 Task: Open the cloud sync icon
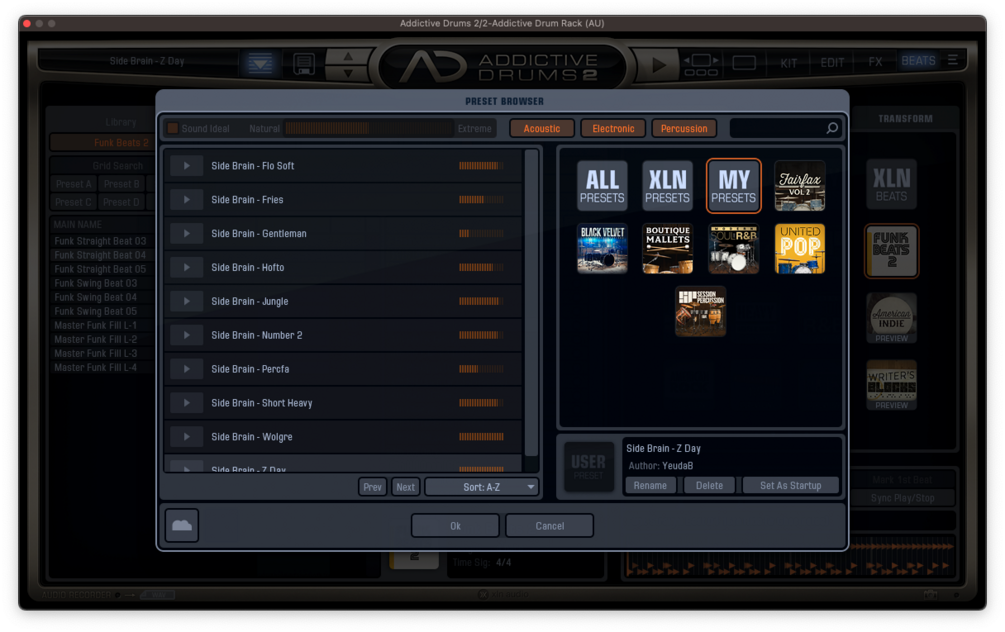tap(182, 526)
